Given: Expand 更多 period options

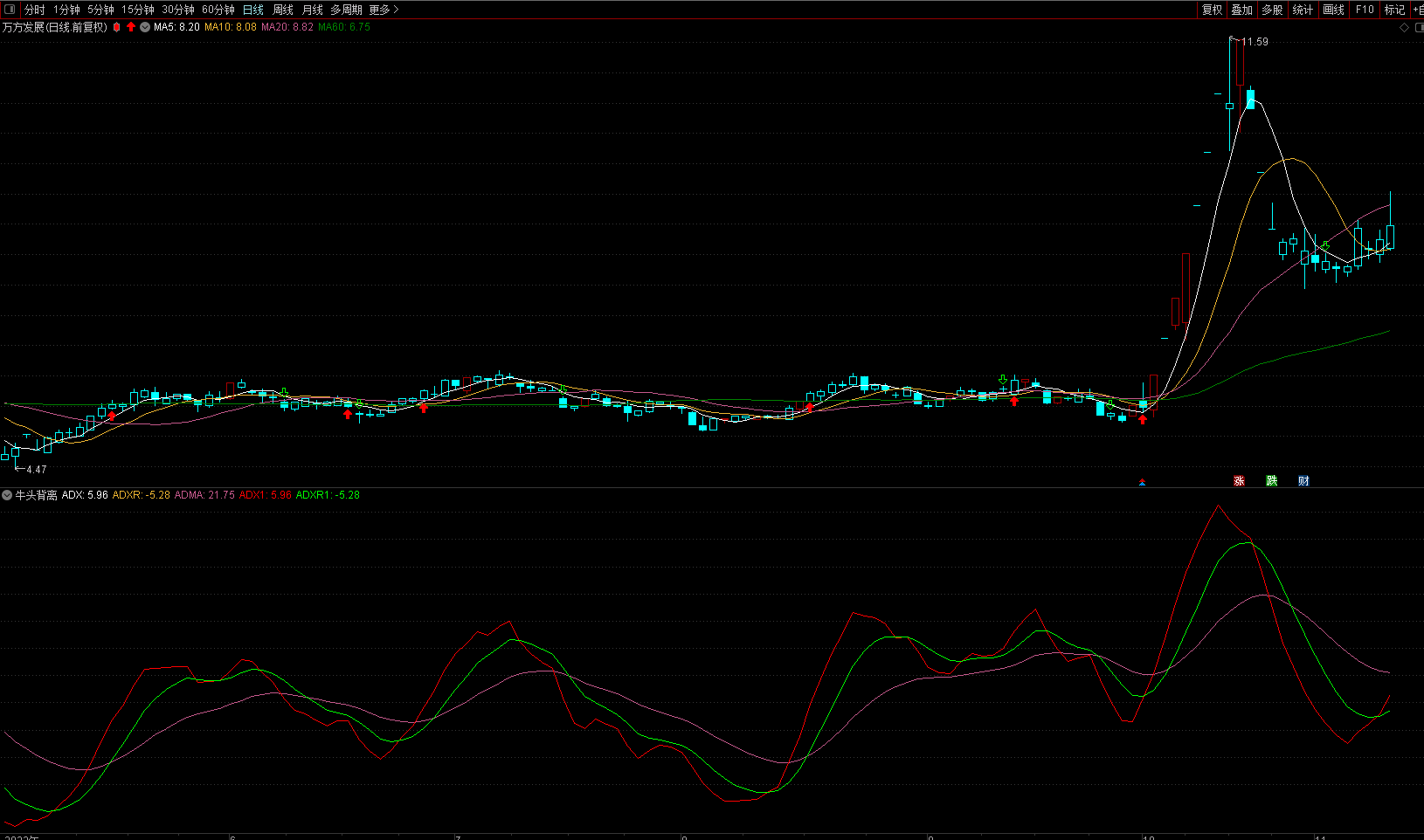Looking at the screenshot, I should click(384, 10).
